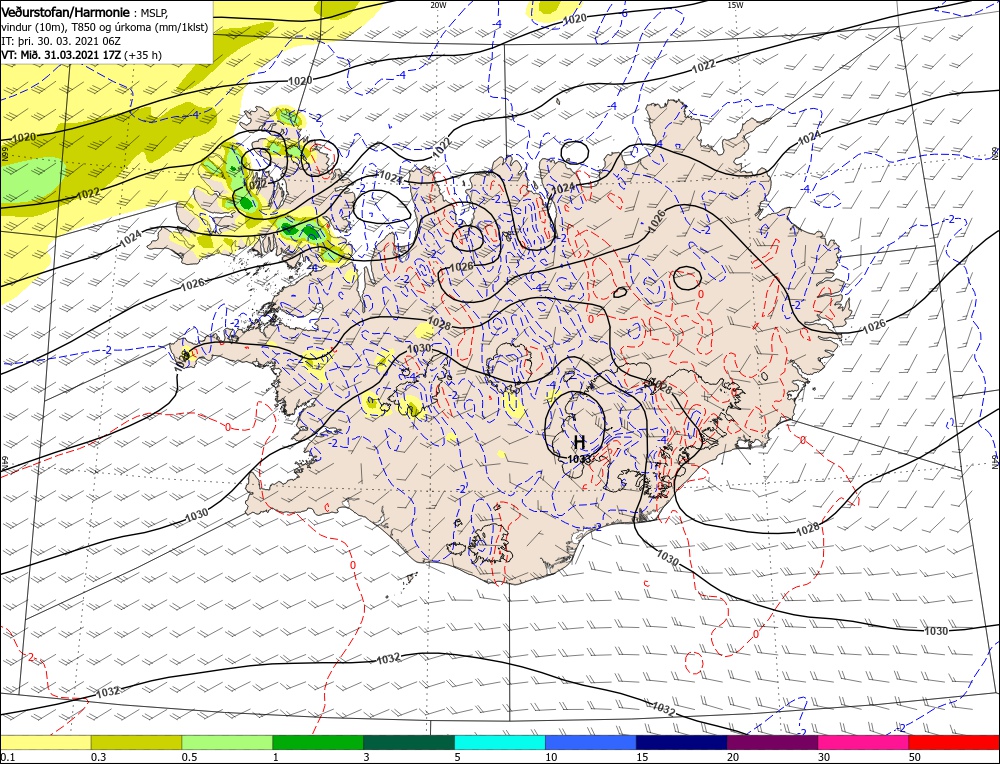
Task: Click the '20W' longitude label
Action: point(438,4)
